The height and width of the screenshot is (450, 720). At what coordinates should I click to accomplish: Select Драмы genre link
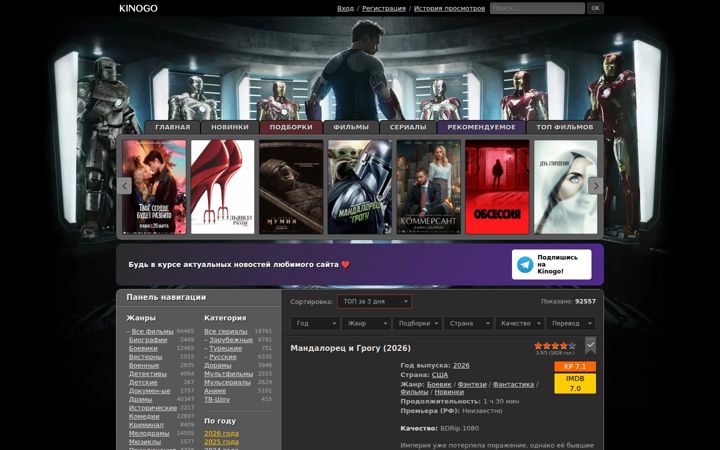(140, 399)
